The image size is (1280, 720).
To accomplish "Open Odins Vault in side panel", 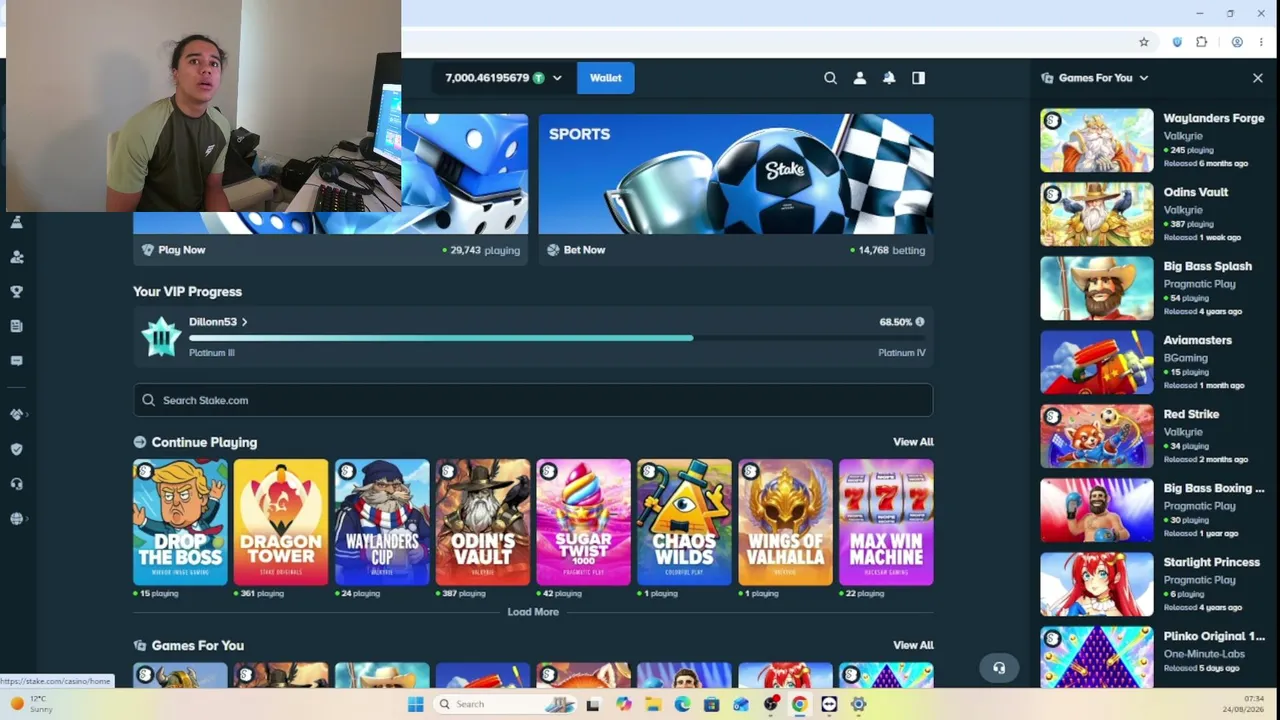I will click(x=1152, y=214).
